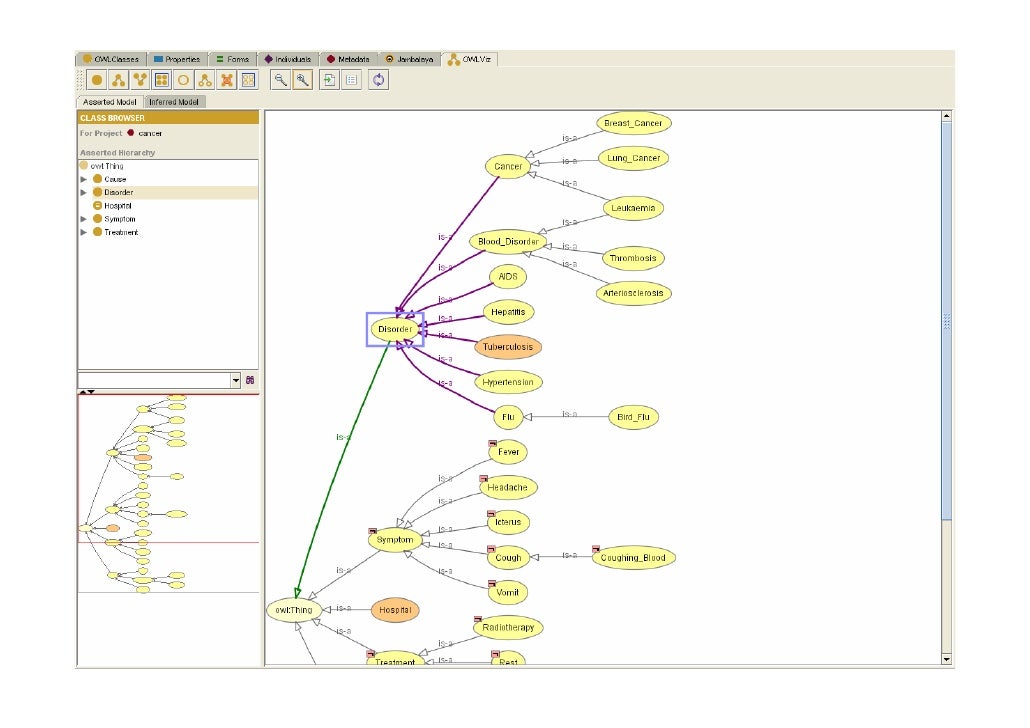Select owl:Thing in the asserted hierarchy
This screenshot has height=728, width=1030.
[106, 166]
